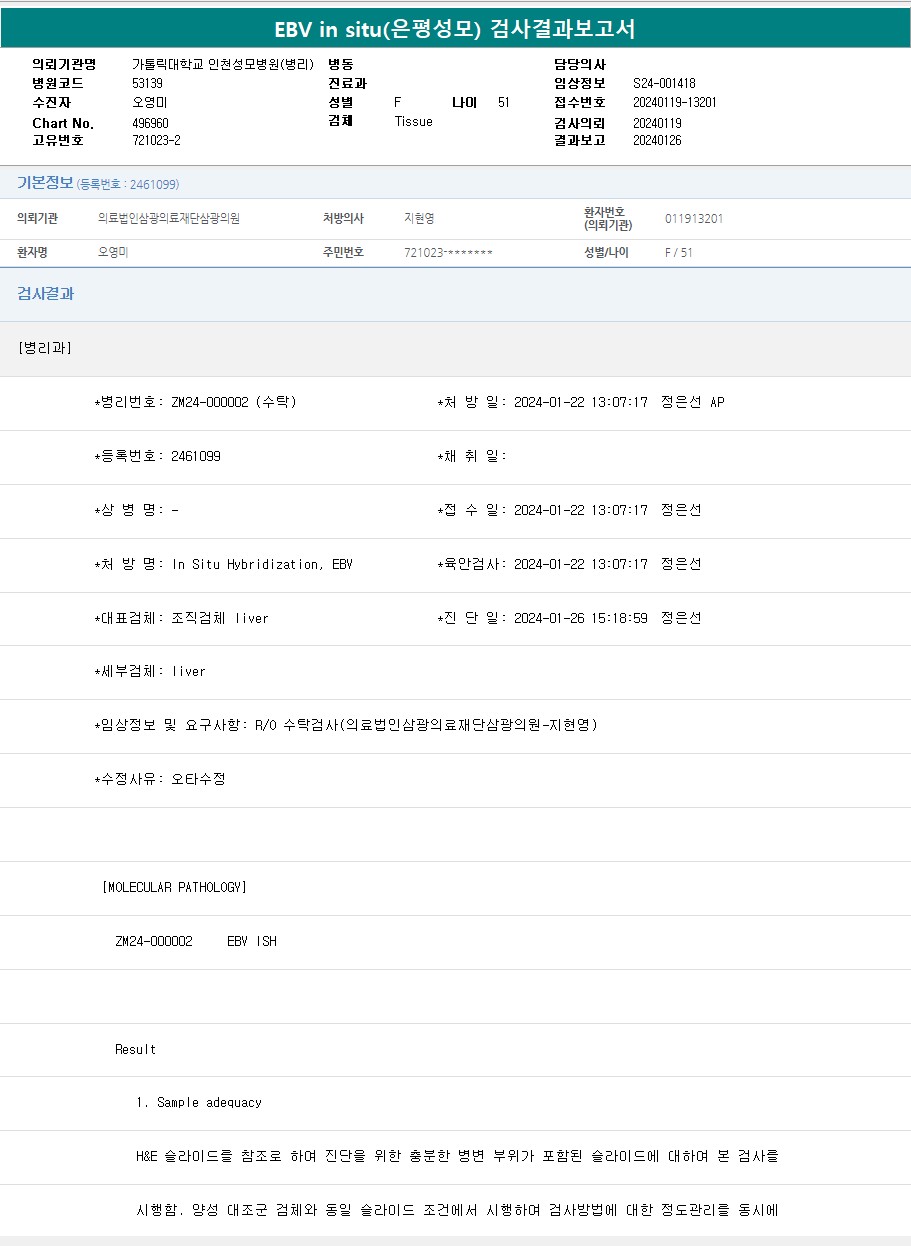
Task: Click the 임상정보 value S24-001418
Action: (664, 83)
